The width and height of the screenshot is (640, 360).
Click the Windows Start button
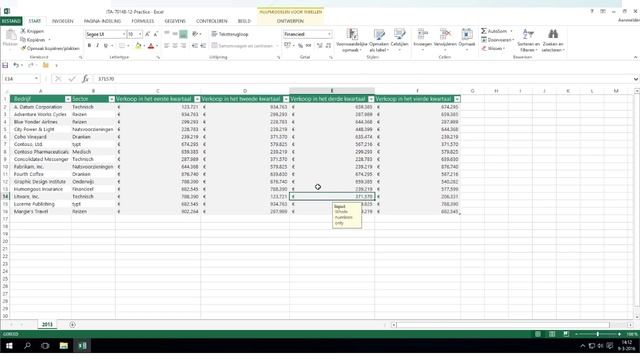[x=9, y=346]
